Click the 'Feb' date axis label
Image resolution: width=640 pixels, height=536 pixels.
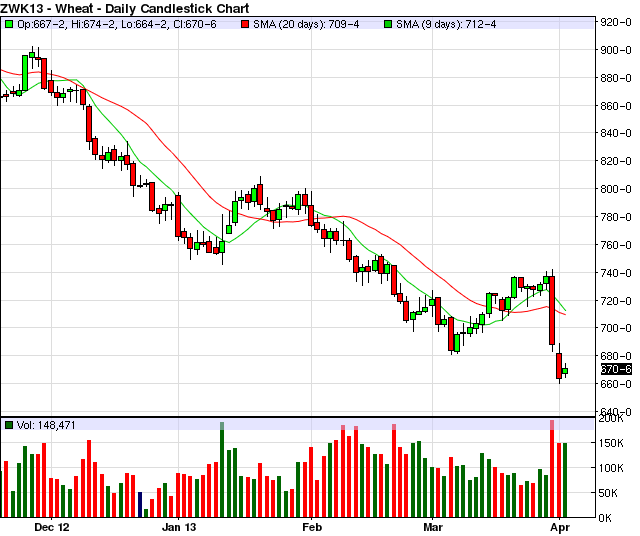tap(312, 527)
